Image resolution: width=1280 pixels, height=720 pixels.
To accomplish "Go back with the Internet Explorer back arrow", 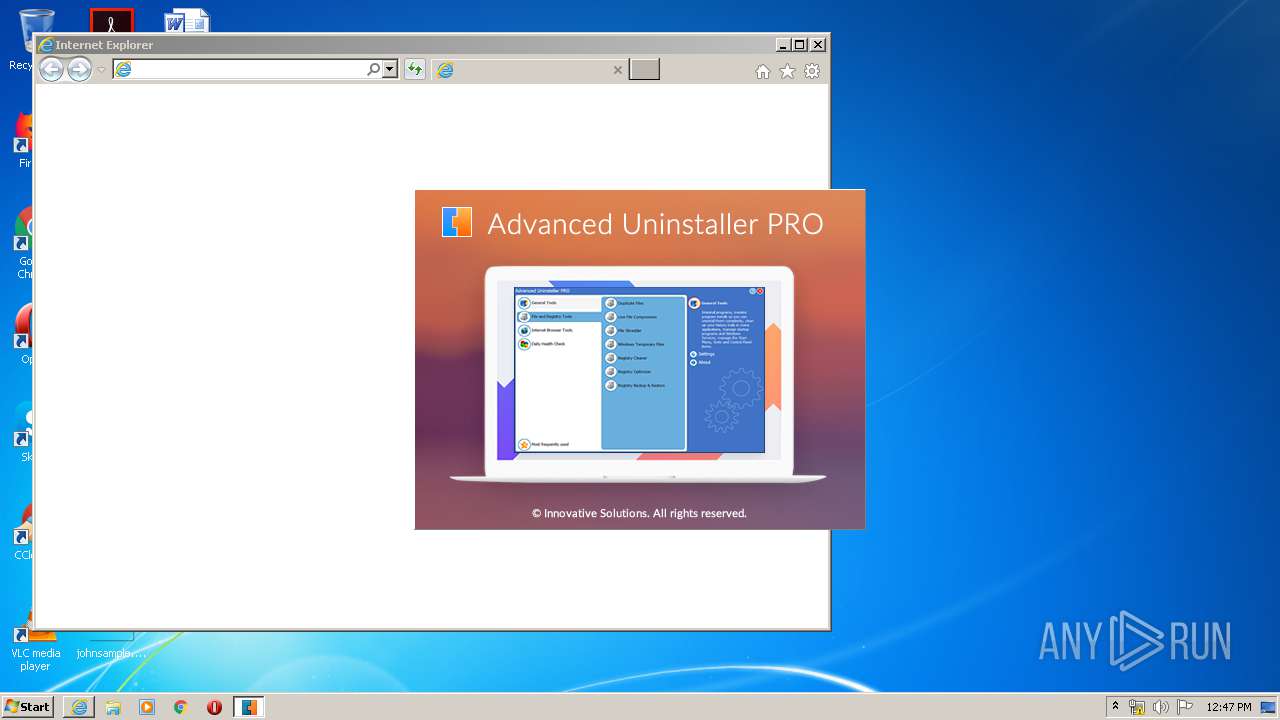I will (51, 69).
